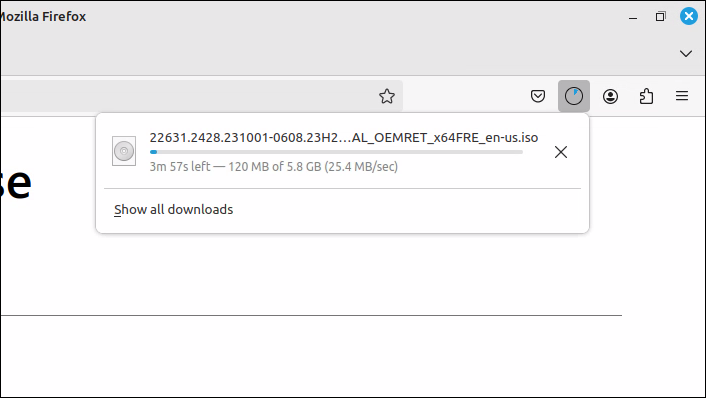Open the Firefox hamburger application menu
Screen dimensions: 706x398
click(682, 96)
